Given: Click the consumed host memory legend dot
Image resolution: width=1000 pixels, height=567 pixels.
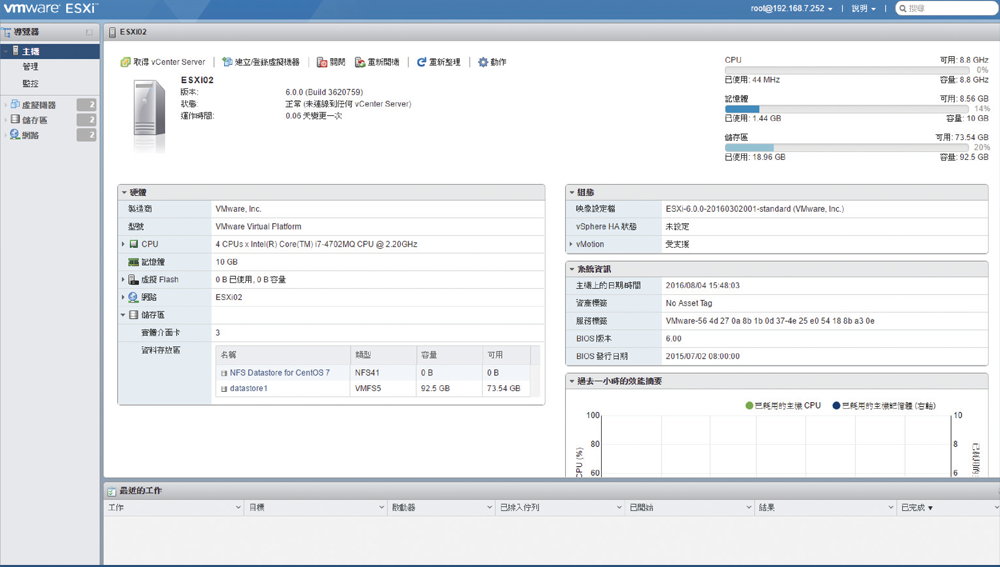Looking at the screenshot, I should [836, 406].
